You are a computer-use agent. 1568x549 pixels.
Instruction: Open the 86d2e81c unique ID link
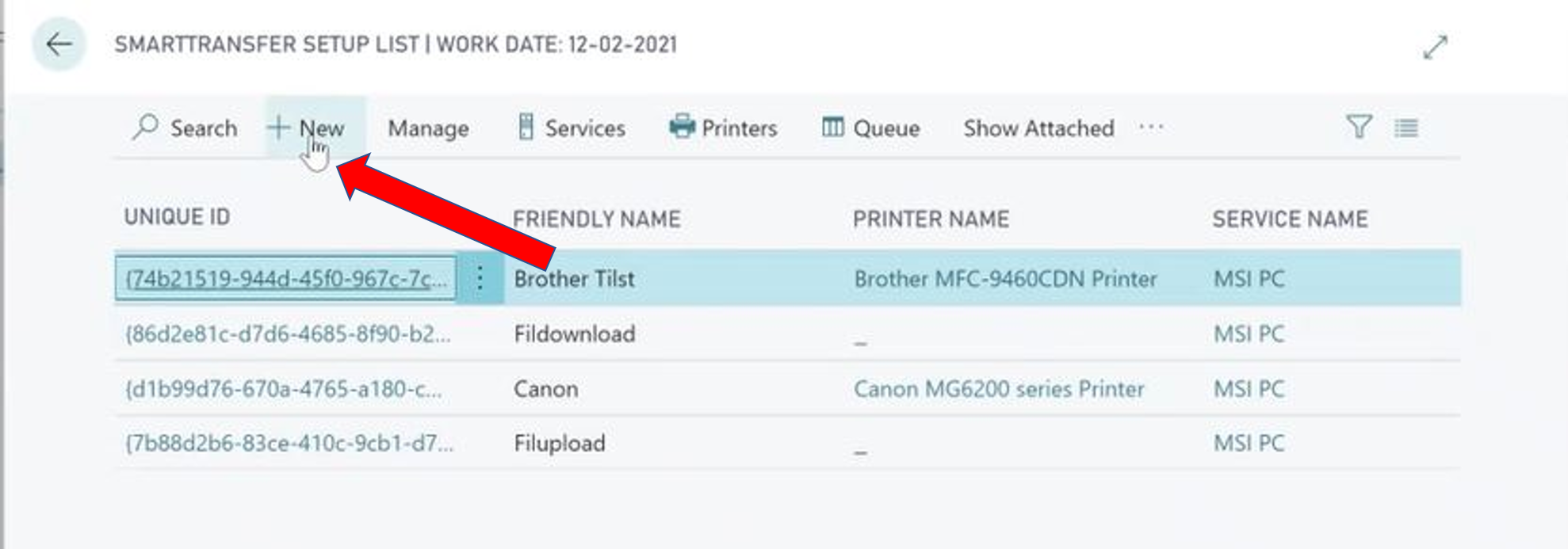288,334
